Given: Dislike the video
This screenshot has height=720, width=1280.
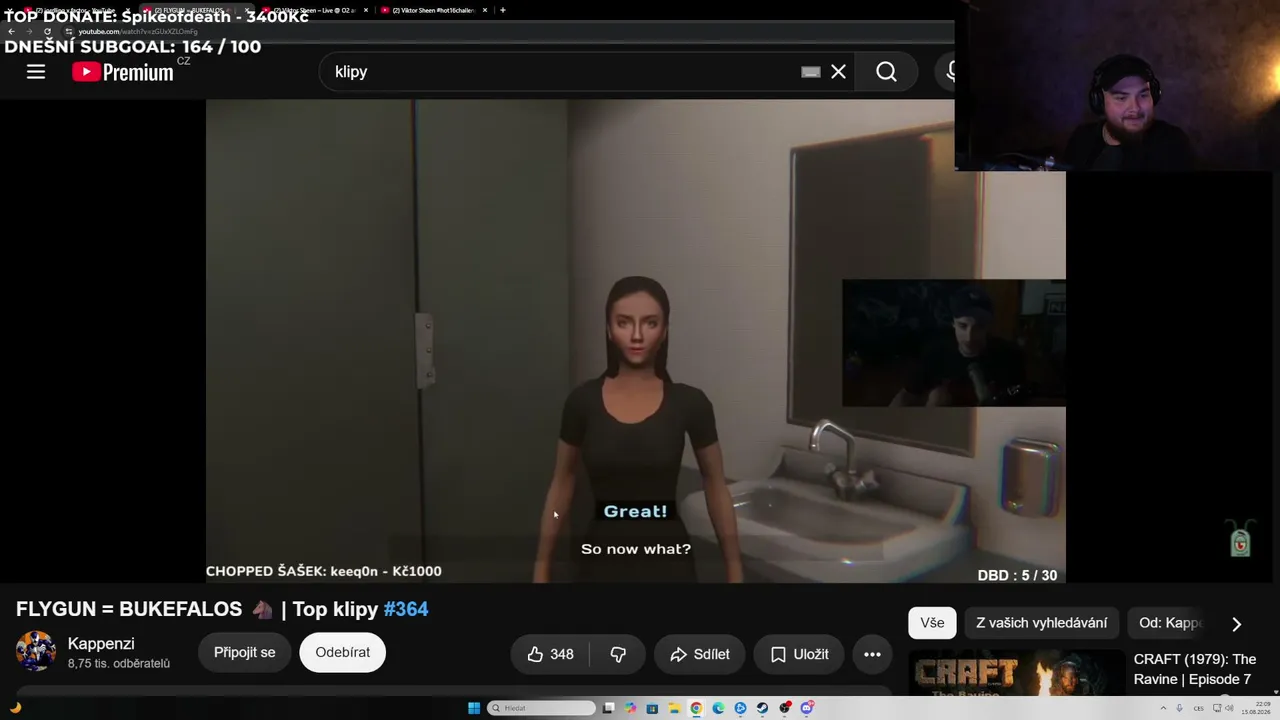Looking at the screenshot, I should coord(618,654).
